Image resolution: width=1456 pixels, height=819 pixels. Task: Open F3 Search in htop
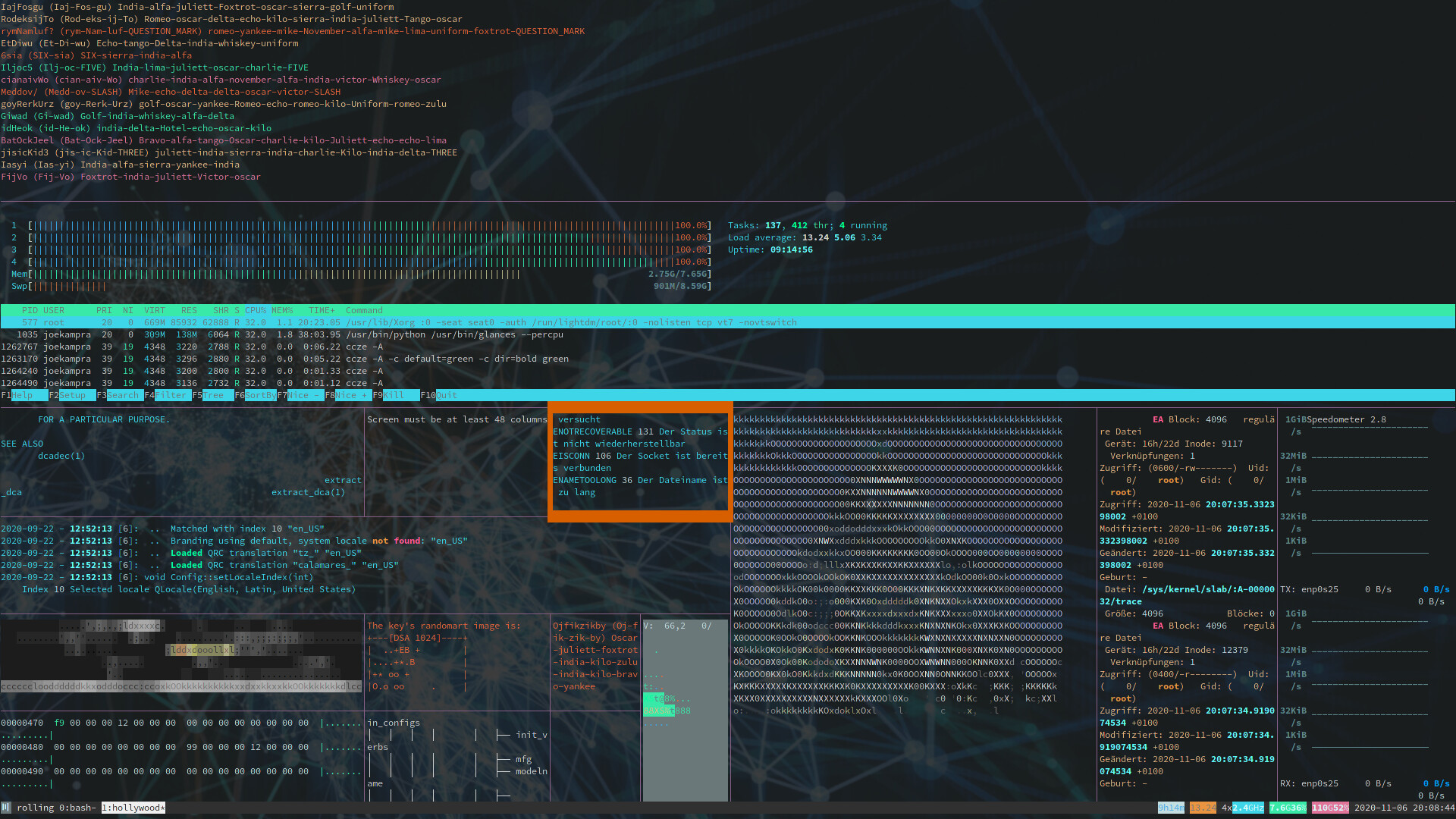pyautogui.click(x=120, y=395)
